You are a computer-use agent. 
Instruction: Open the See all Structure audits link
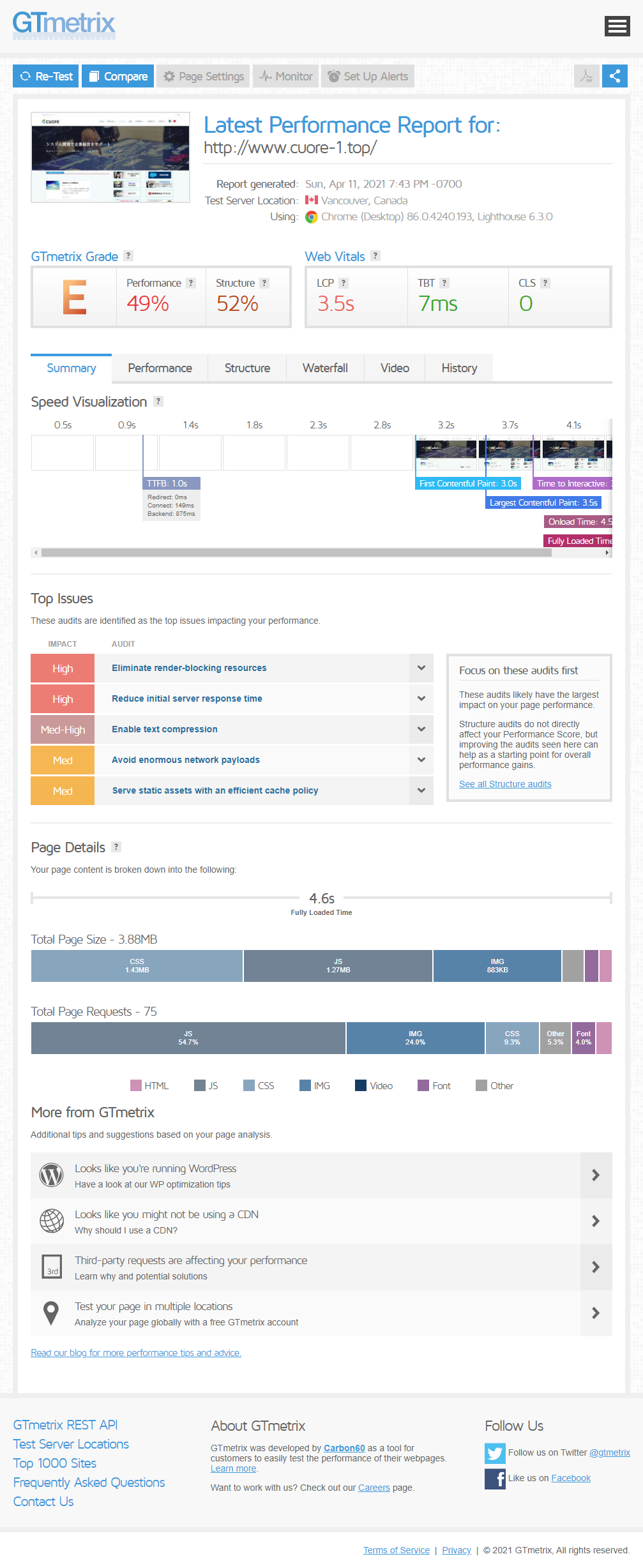[505, 785]
